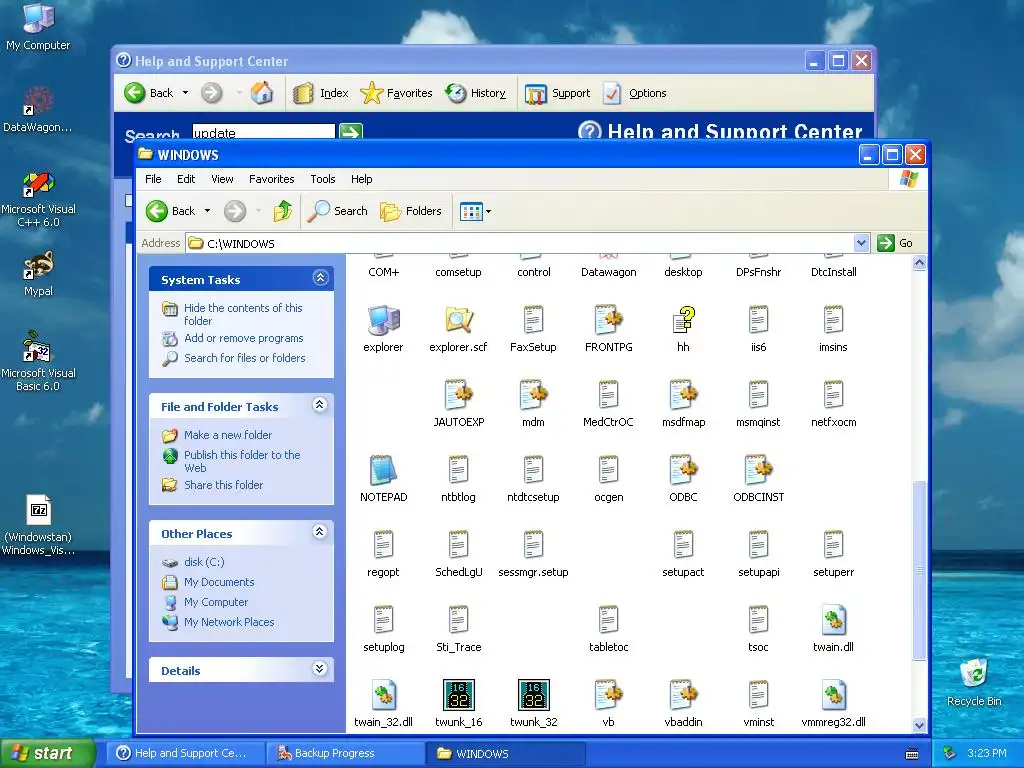Open My Computer desktop icon
Image resolution: width=1024 pixels, height=768 pixels.
(38, 27)
